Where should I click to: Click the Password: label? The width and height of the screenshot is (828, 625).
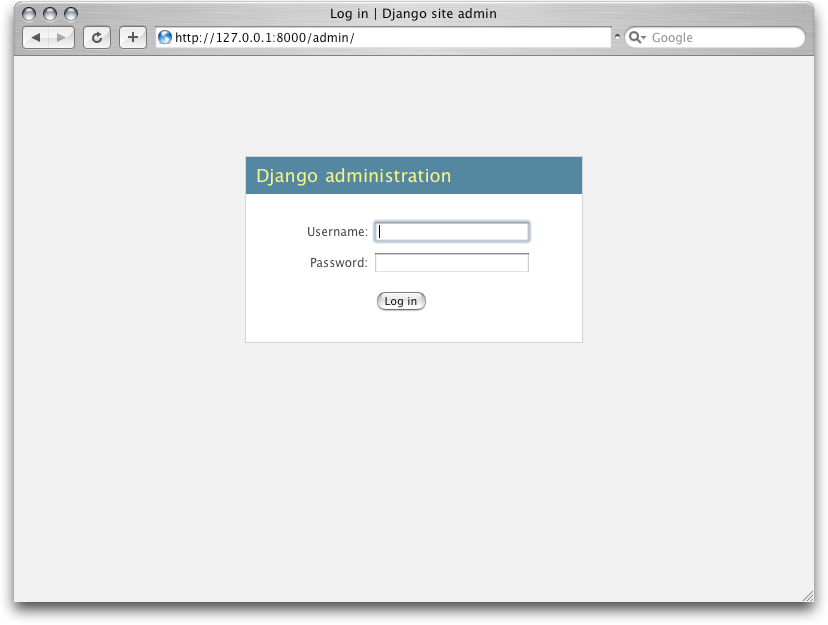tap(338, 262)
